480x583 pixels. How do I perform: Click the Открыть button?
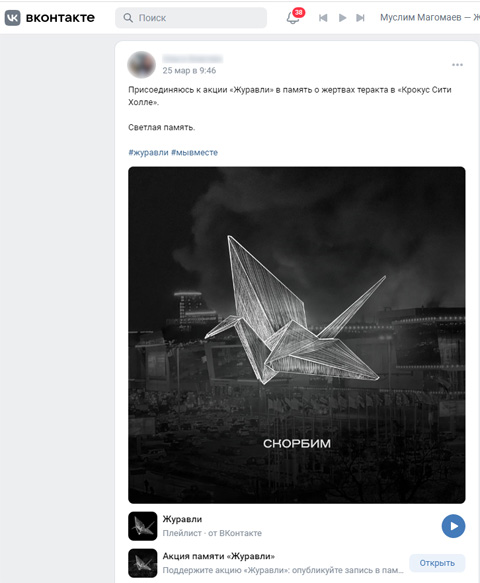(437, 563)
